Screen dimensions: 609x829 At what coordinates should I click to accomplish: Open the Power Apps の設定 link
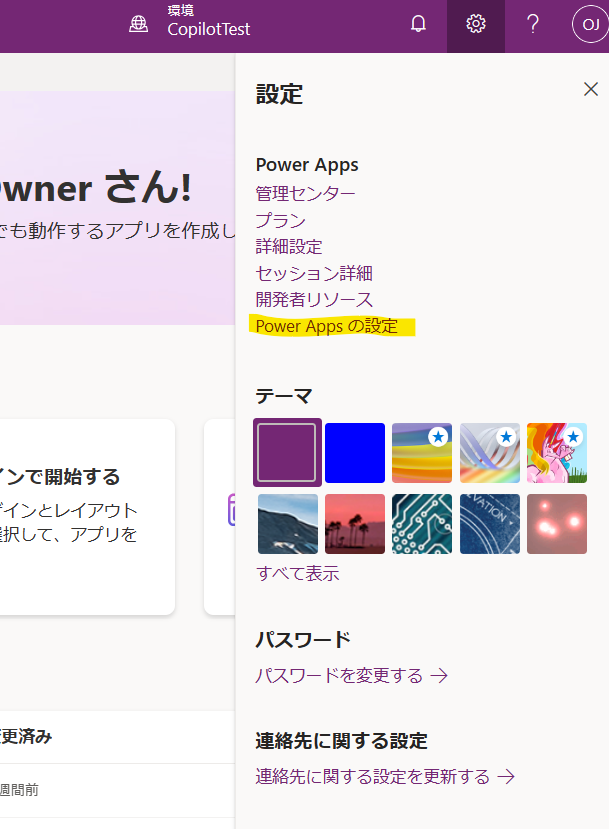click(x=327, y=326)
